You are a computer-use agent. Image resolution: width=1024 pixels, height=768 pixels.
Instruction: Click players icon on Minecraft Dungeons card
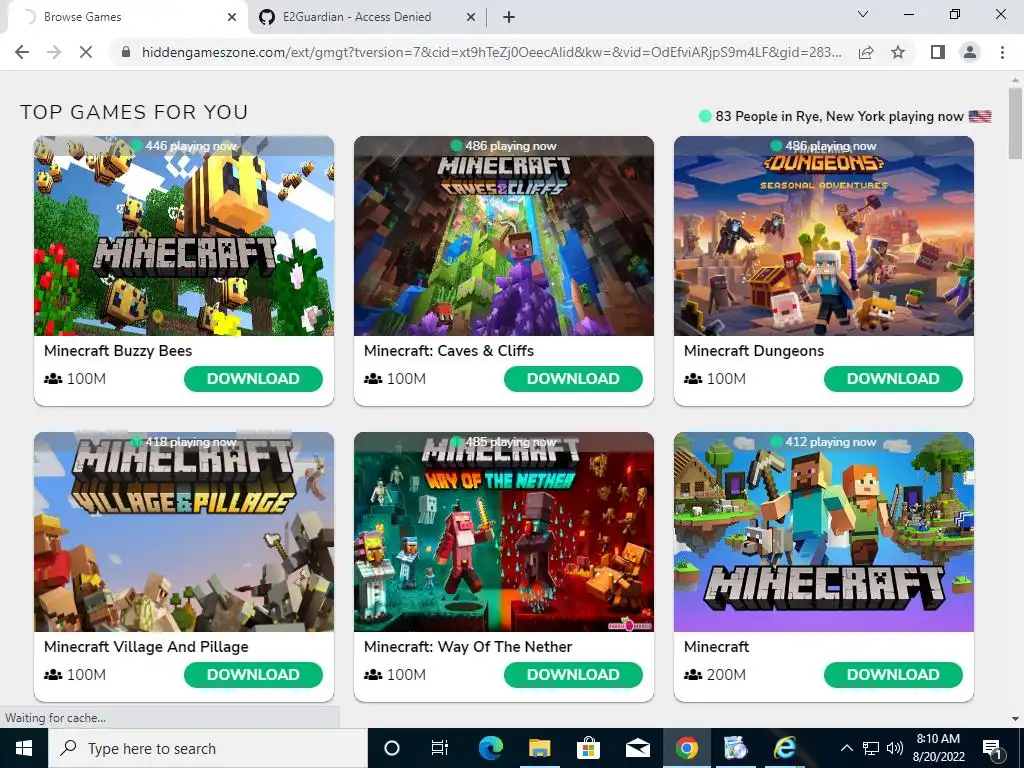693,379
